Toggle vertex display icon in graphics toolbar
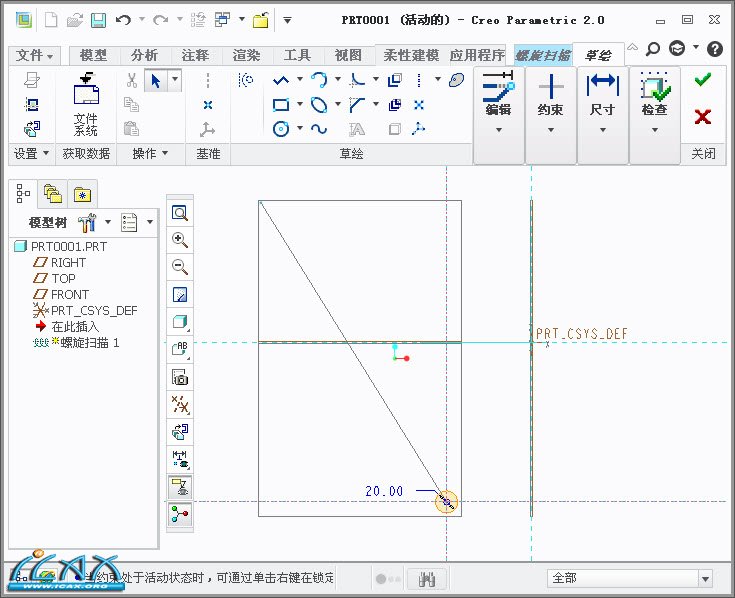This screenshot has width=735, height=598. click(x=180, y=515)
